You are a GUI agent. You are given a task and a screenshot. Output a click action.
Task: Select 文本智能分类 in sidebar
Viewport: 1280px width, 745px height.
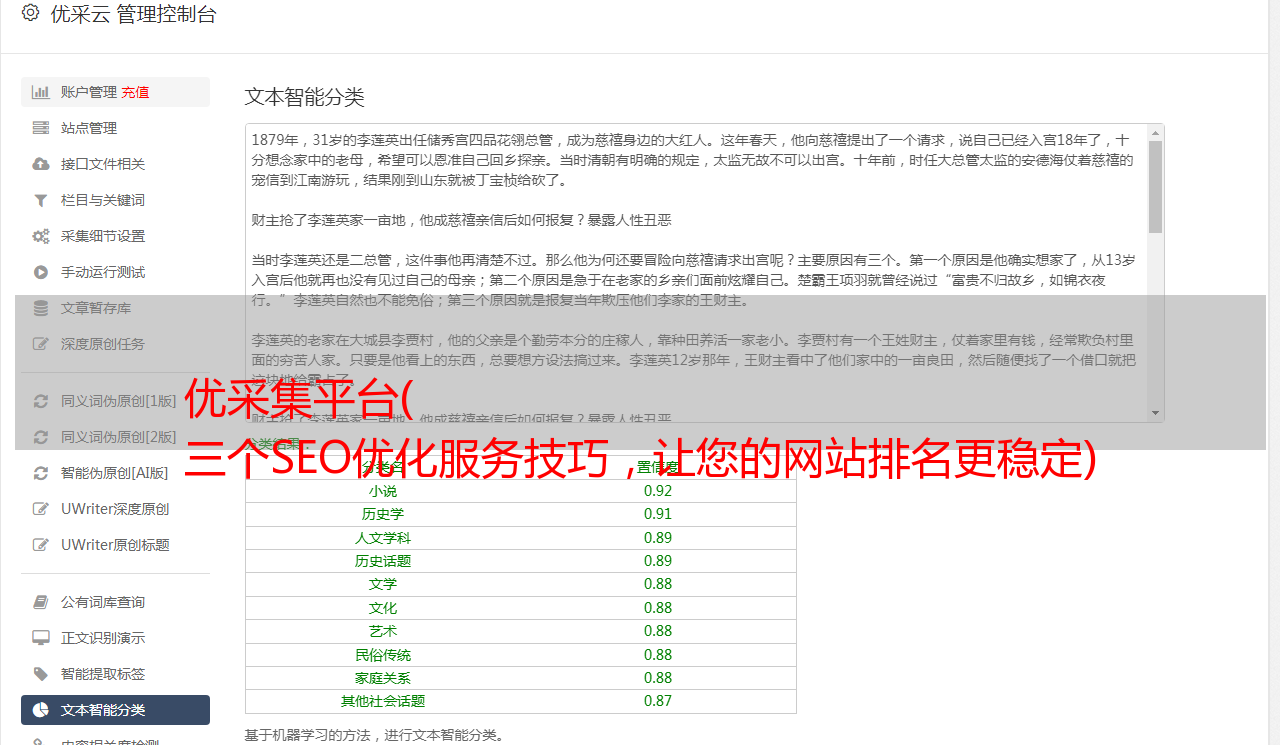(x=115, y=710)
